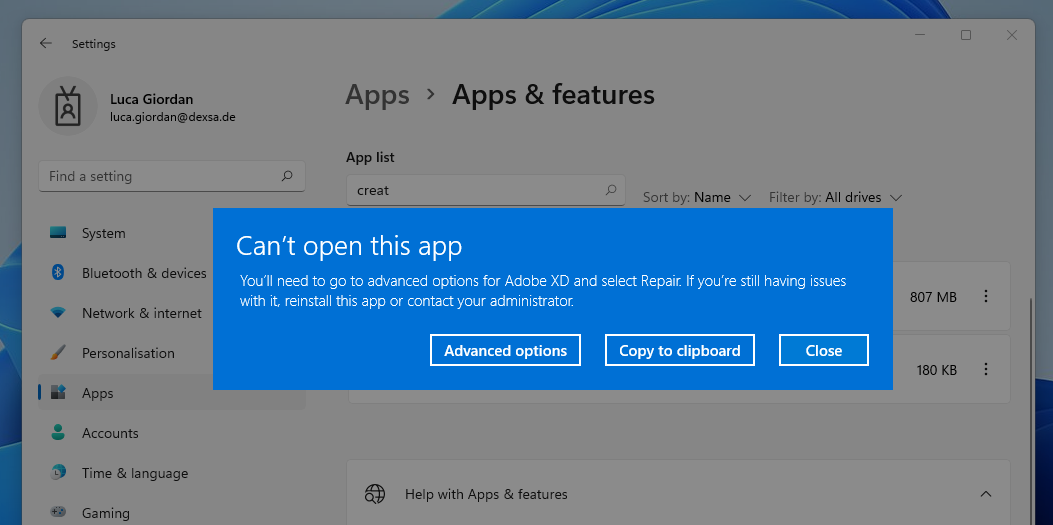Open the Gaming settings page

pyautogui.click(x=105, y=513)
